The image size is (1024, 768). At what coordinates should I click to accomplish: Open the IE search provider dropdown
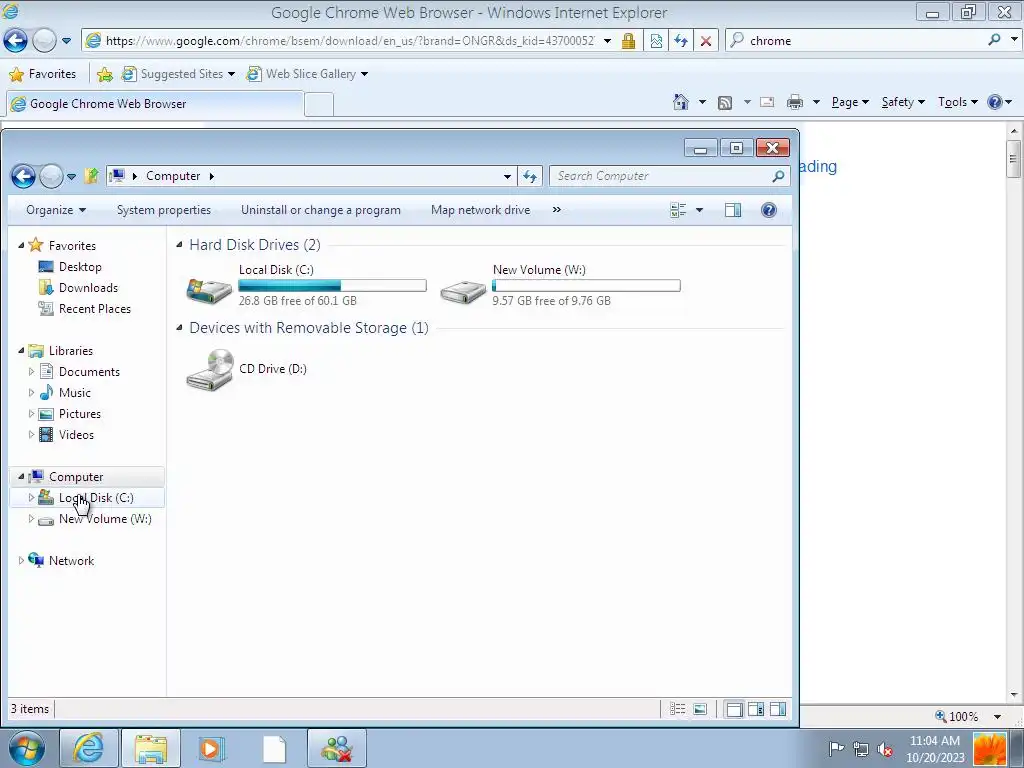(1014, 40)
